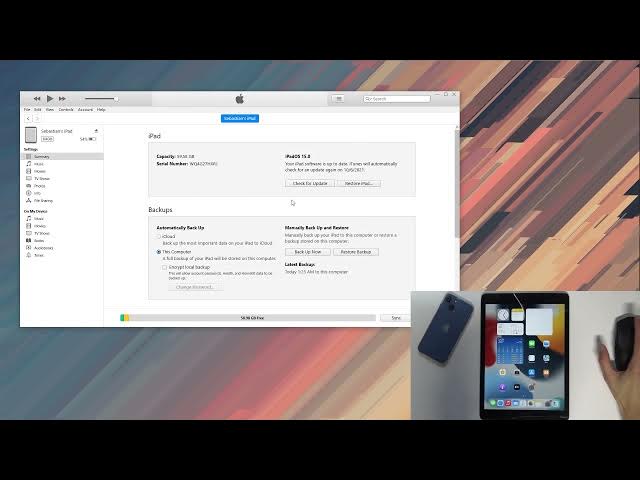Click the iPad device thumbnail in sidebar
The height and width of the screenshot is (480, 640).
[31, 135]
